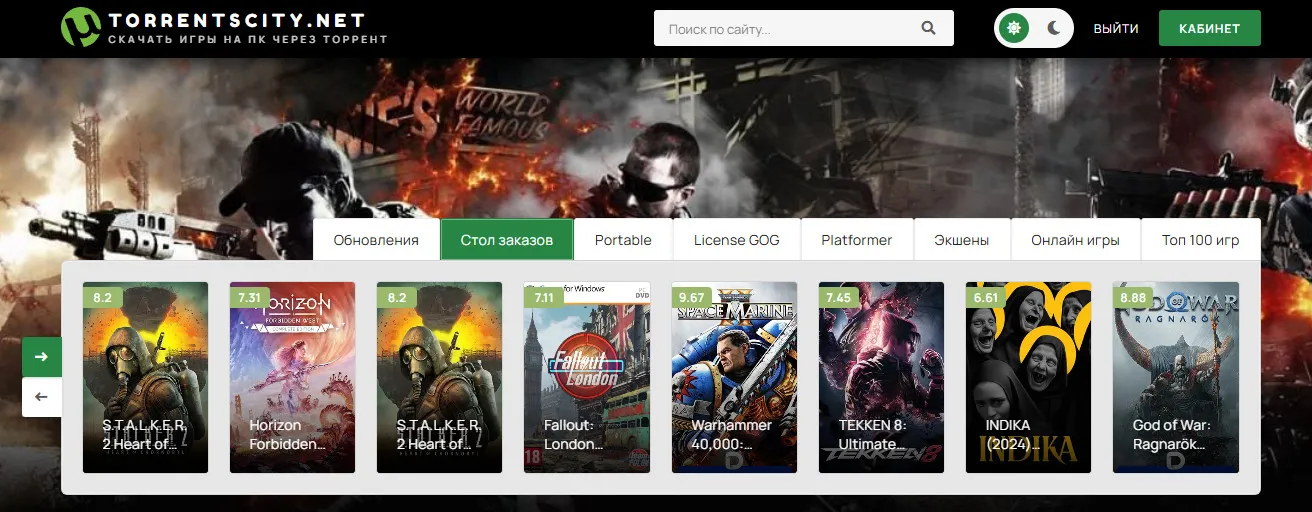Image resolution: width=1312 pixels, height=512 pixels.
Task: Open the TEKKEN 8 Ultimate card
Action: [881, 377]
